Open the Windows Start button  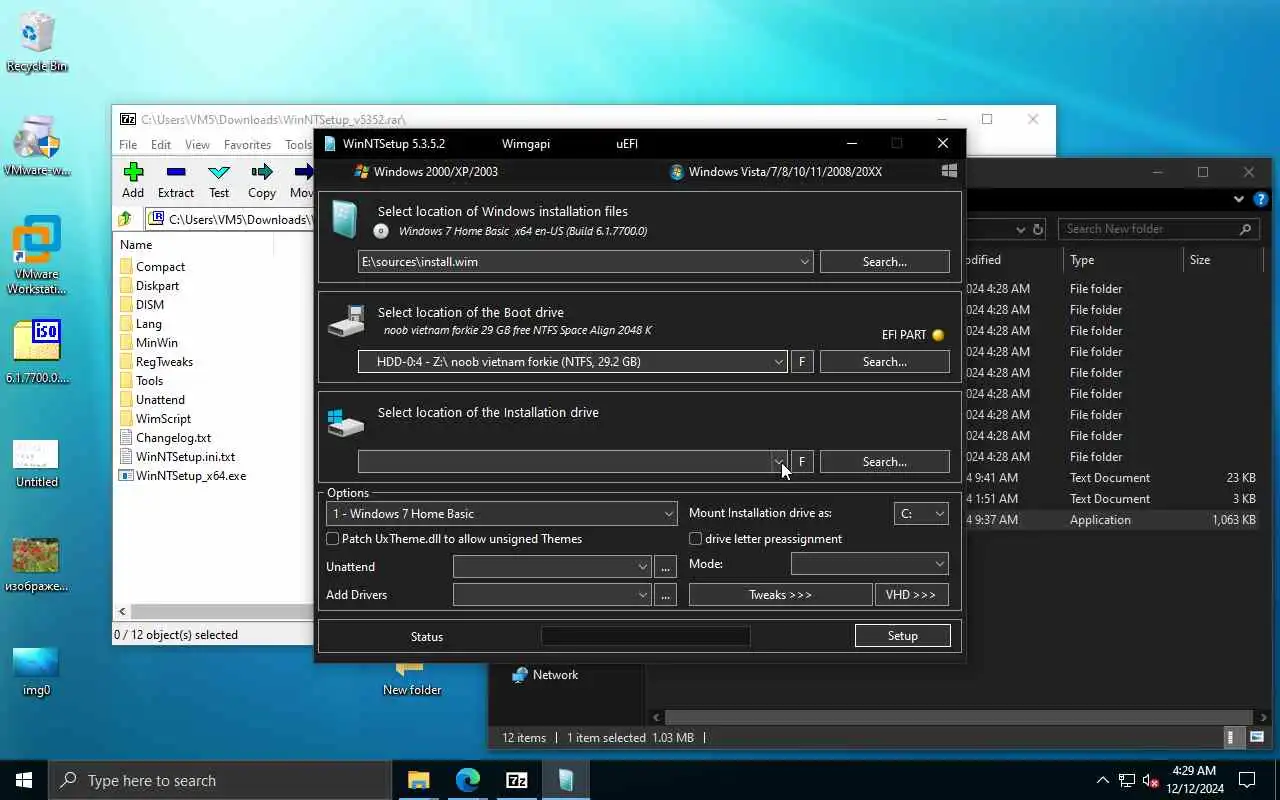24,780
